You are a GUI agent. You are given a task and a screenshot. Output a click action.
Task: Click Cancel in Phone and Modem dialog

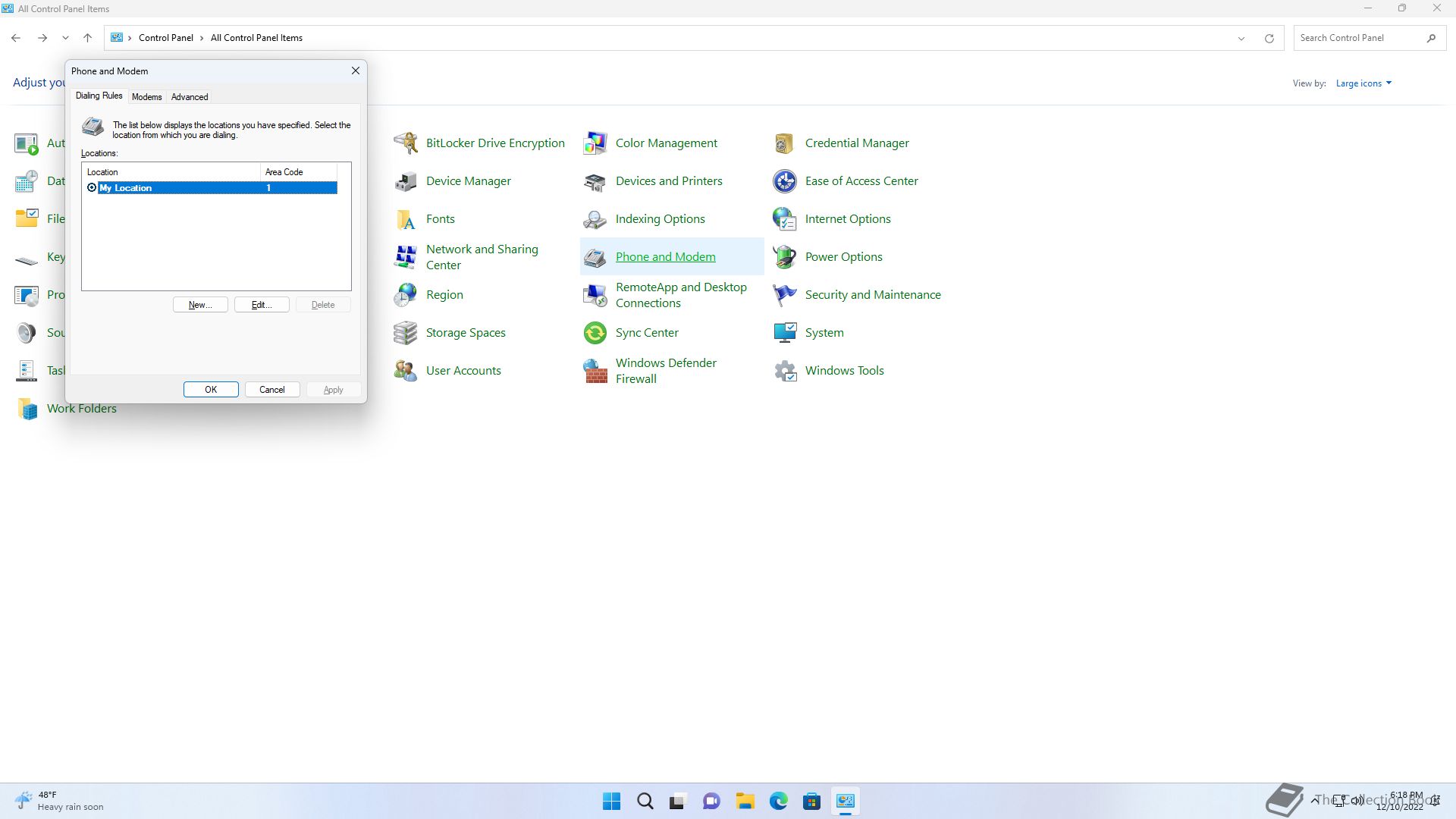point(272,390)
